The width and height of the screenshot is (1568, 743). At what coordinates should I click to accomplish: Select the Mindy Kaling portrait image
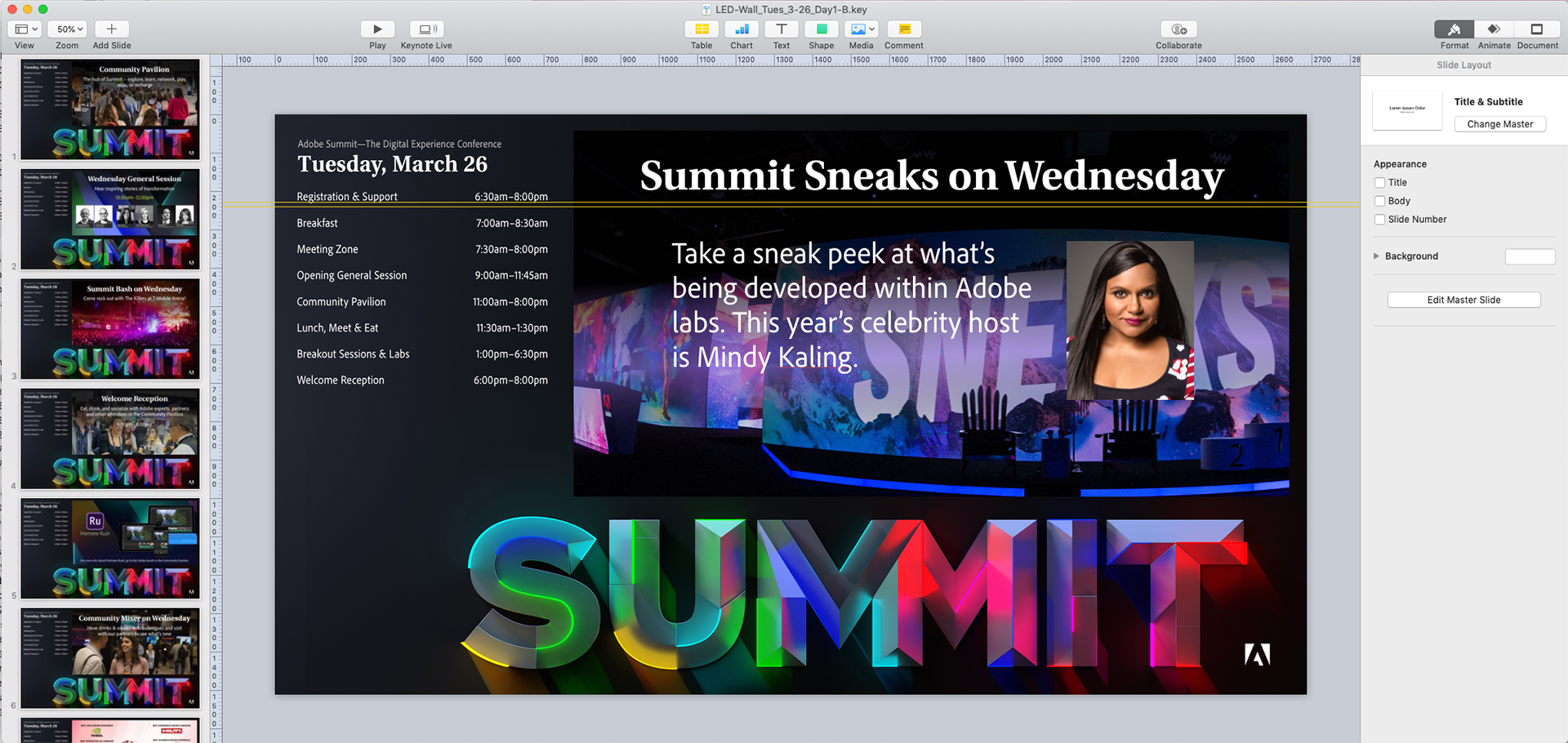pyautogui.click(x=1130, y=320)
